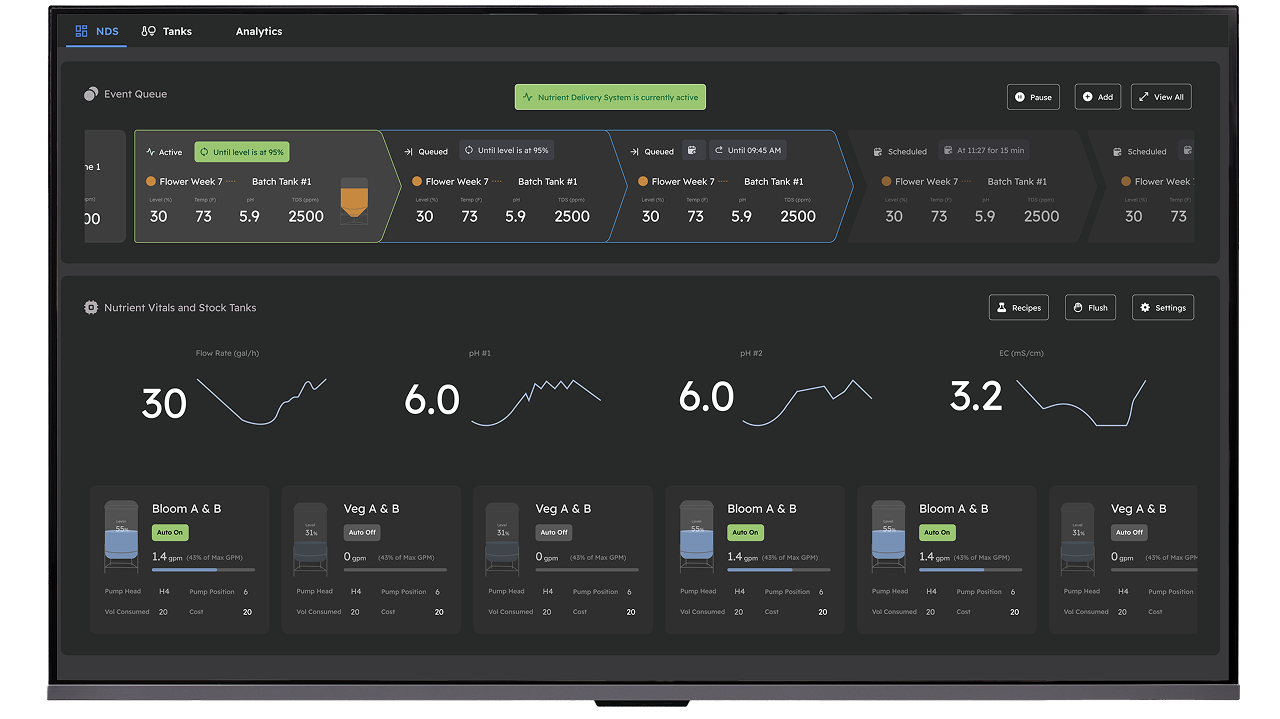Viewport: 1280px width, 719px height.
Task: Open the nutrient Settings button
Action: pos(1163,307)
